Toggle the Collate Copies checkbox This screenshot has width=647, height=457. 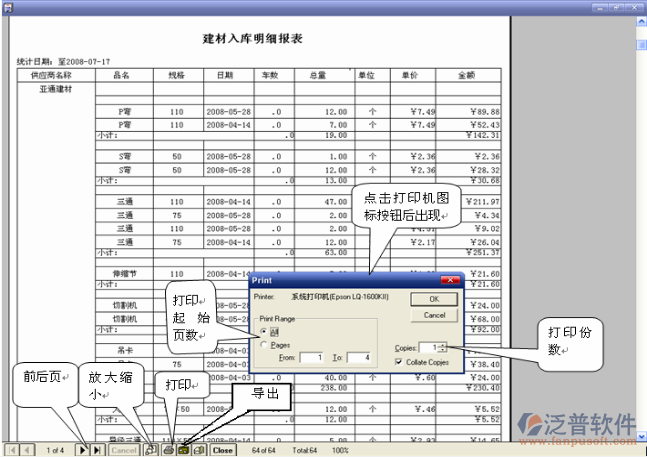pos(399,360)
